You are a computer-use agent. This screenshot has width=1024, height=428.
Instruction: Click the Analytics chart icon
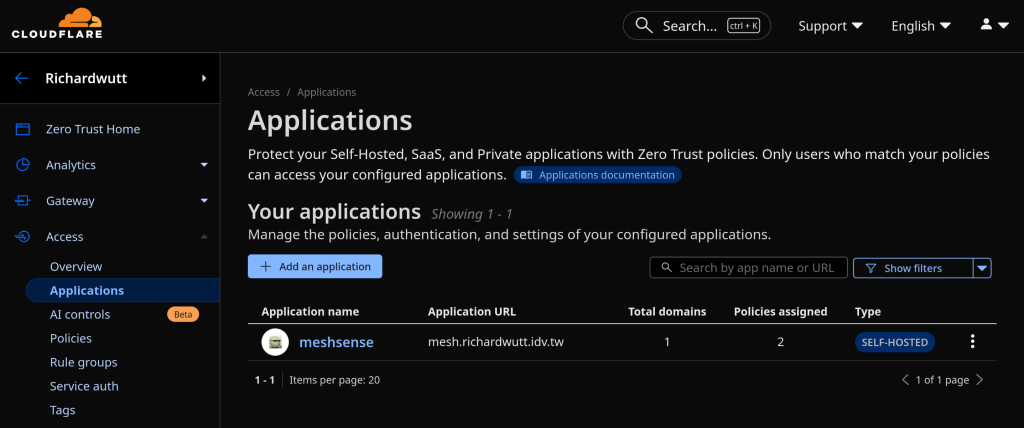point(22,165)
